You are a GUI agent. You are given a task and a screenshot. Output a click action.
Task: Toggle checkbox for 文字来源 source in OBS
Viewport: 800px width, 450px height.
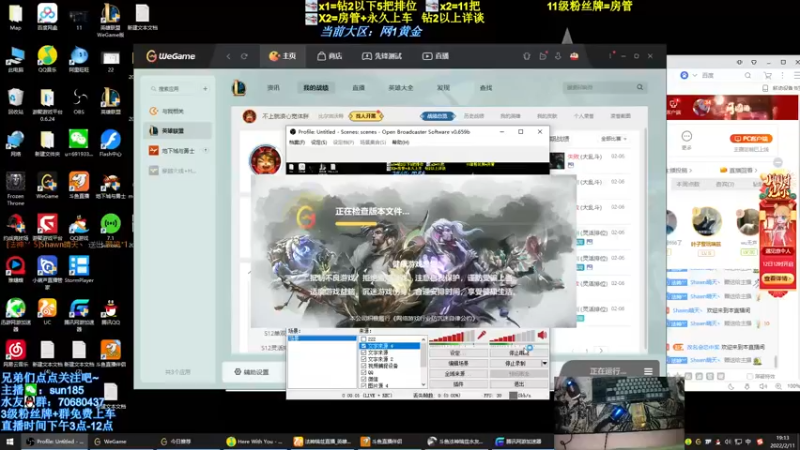point(363,352)
